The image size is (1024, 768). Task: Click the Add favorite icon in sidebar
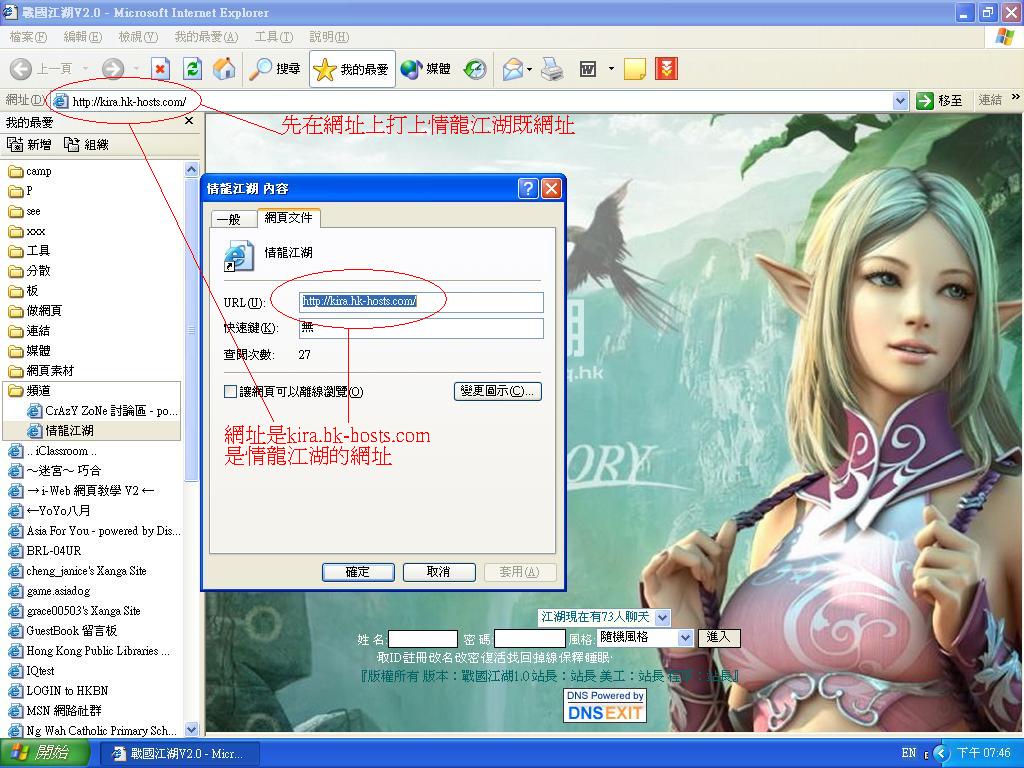coord(14,144)
